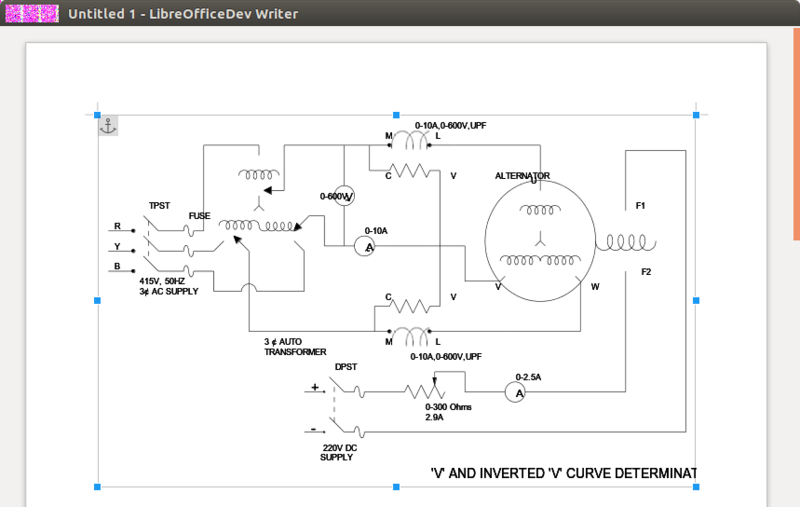Select the top-center handle of the image
The image size is (800, 507).
point(396,115)
